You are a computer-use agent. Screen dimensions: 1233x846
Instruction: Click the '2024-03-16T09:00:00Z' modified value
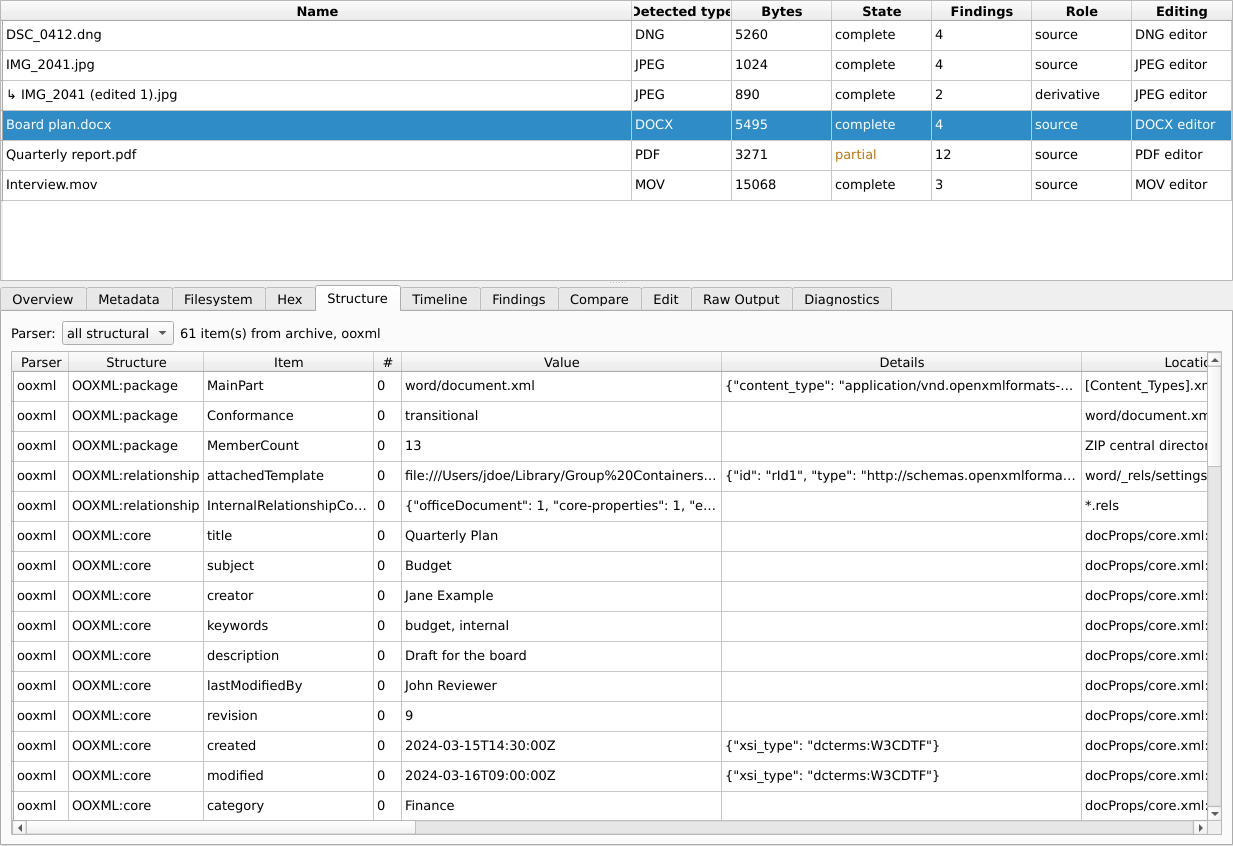(x=561, y=776)
